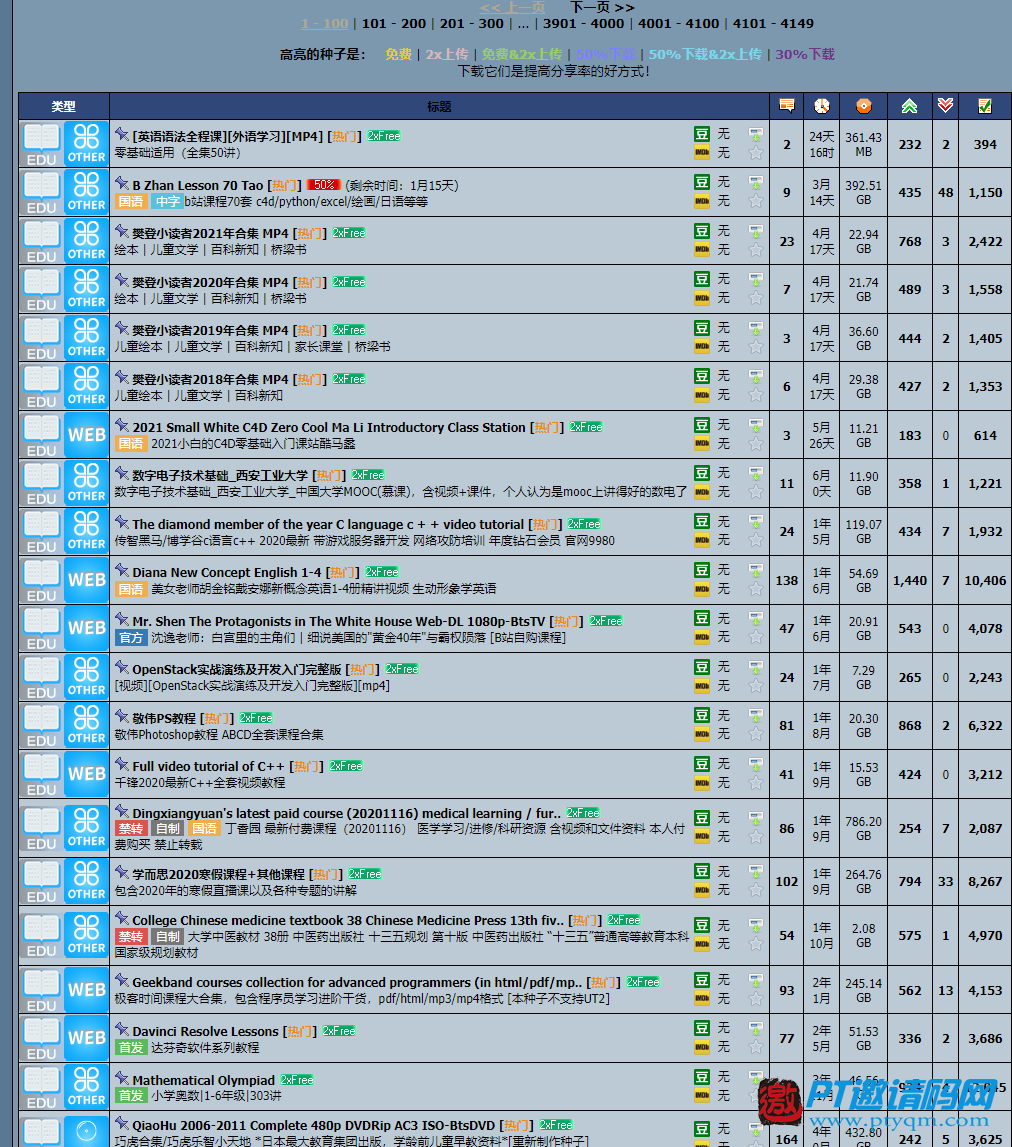Click sticky pin icon beside 数字电子技术基础 title
The height and width of the screenshot is (1147, 1012).
click(121, 473)
